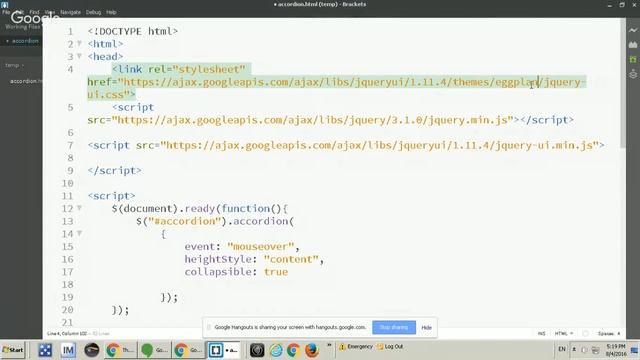Open clock showing 5:19 PM

616,350
